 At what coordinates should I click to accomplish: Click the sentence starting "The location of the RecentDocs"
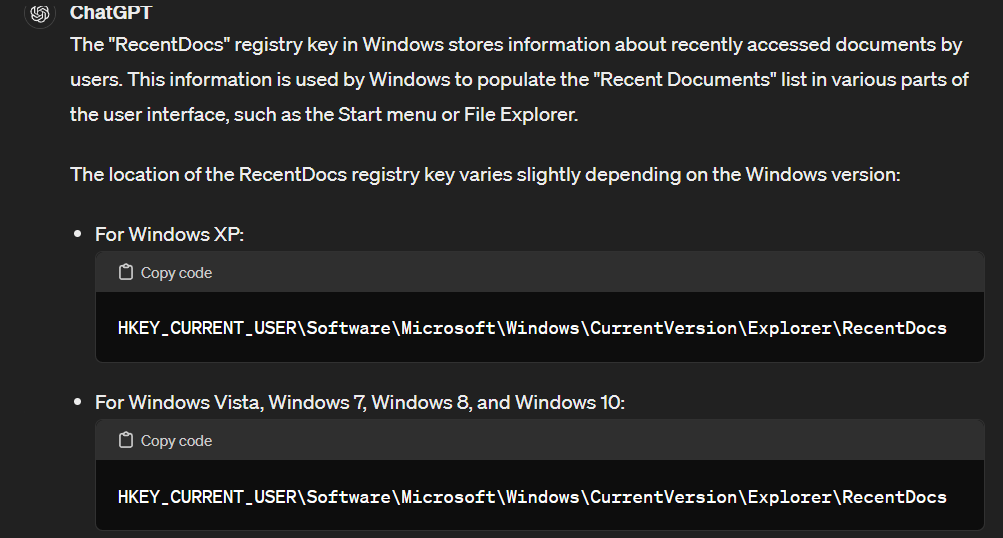485,174
